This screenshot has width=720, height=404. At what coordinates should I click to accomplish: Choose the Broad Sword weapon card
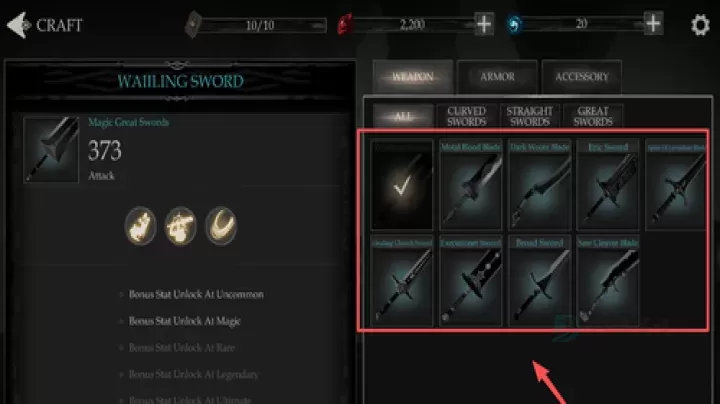pos(539,281)
